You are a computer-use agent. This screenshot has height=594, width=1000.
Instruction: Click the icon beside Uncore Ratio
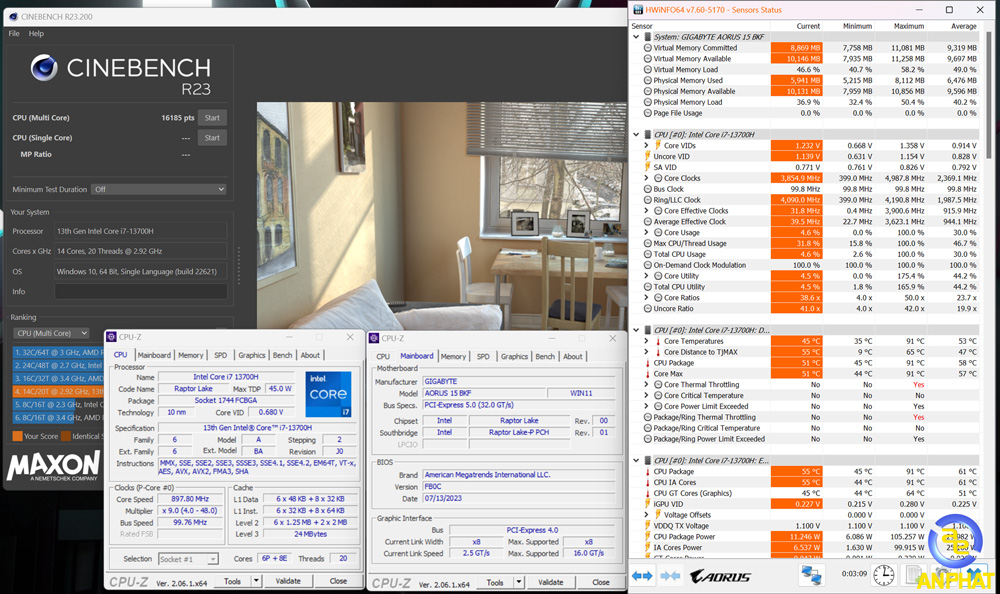tap(647, 308)
